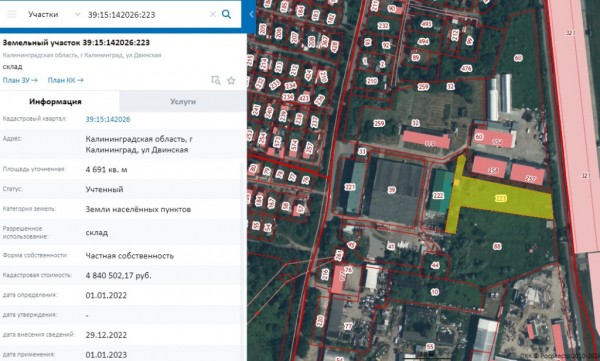Screen dimensions: 600x361
Task: Open the hamburger menu icon
Action: pos(12,15)
